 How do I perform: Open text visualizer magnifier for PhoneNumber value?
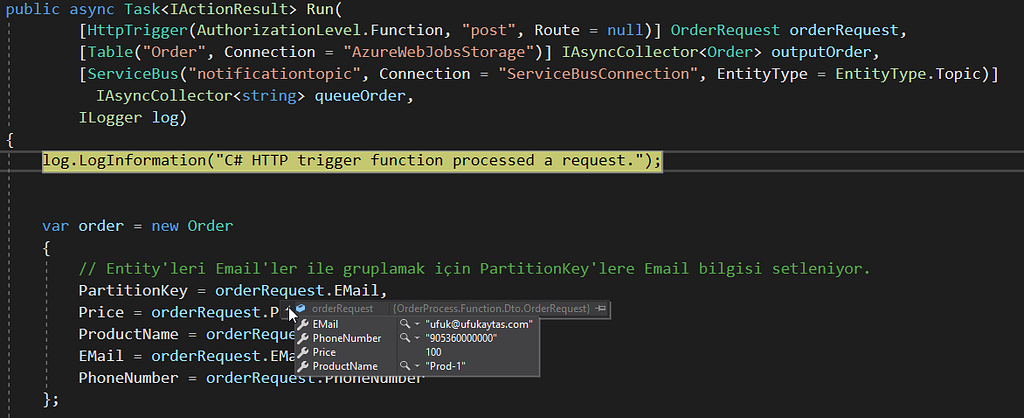click(406, 338)
